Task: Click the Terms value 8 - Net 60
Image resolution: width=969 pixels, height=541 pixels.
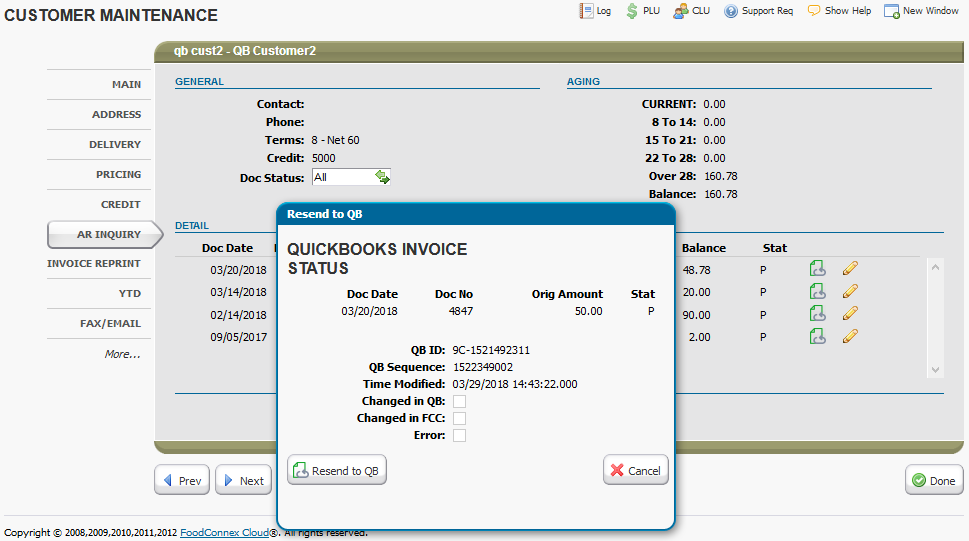Action: point(336,140)
